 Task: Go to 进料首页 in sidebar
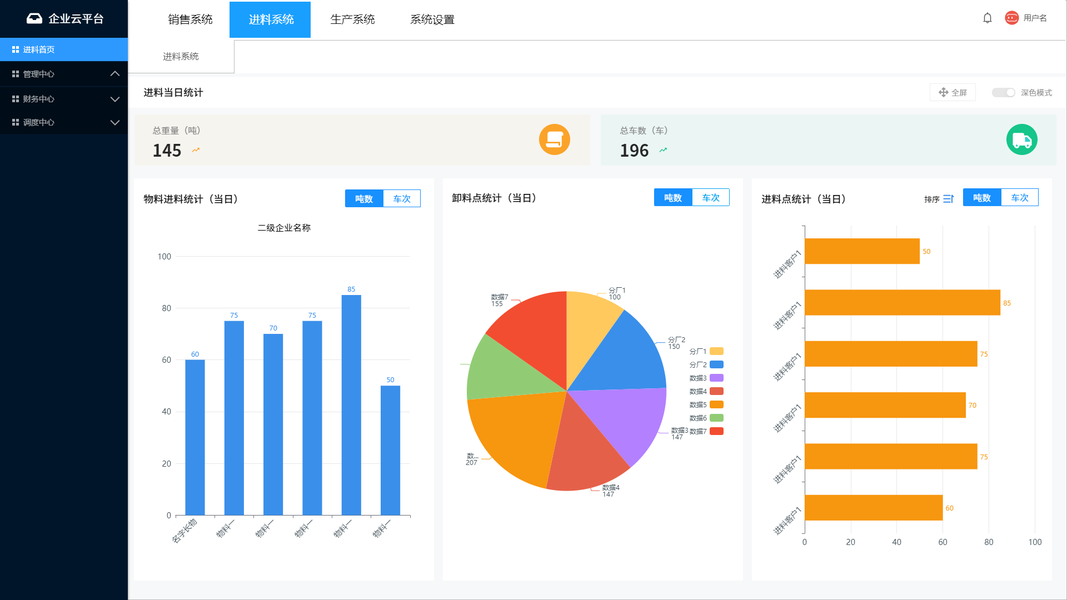64,50
